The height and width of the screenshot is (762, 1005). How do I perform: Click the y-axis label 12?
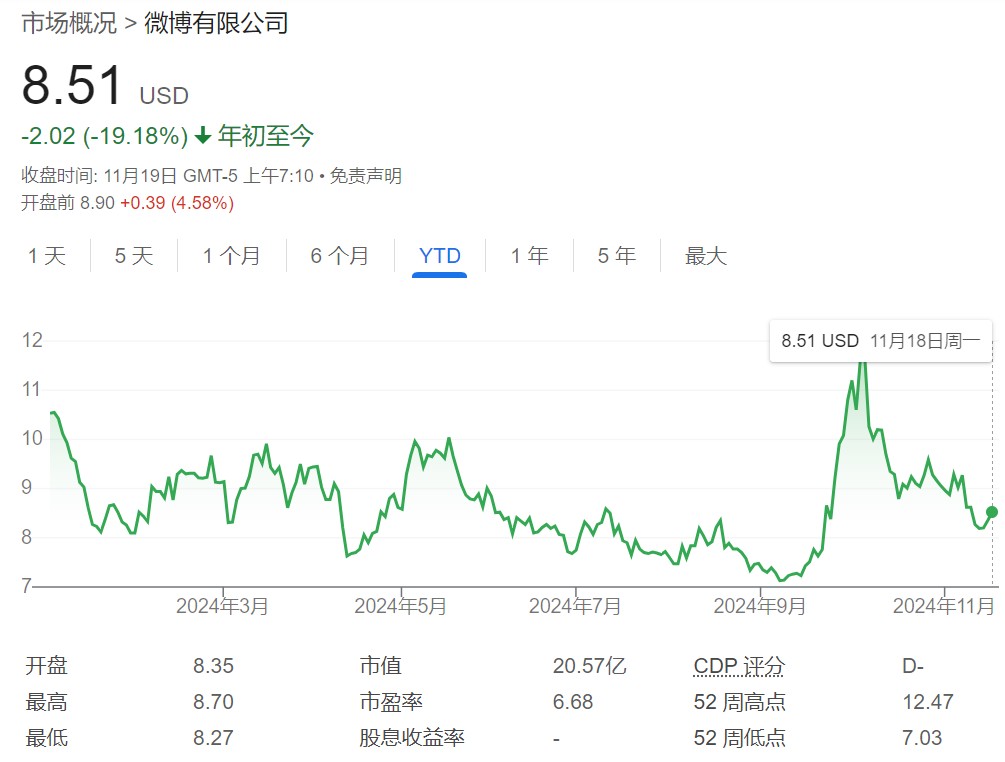click(32, 340)
